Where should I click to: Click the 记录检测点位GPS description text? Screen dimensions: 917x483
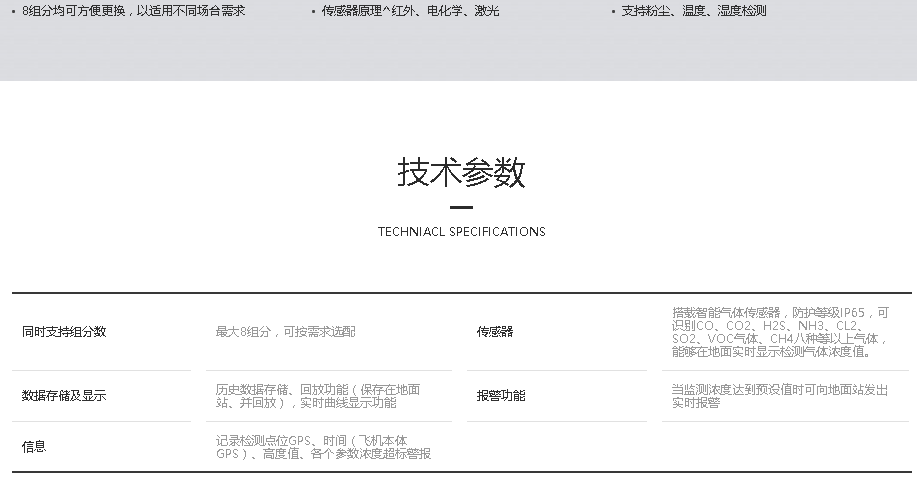(x=323, y=447)
